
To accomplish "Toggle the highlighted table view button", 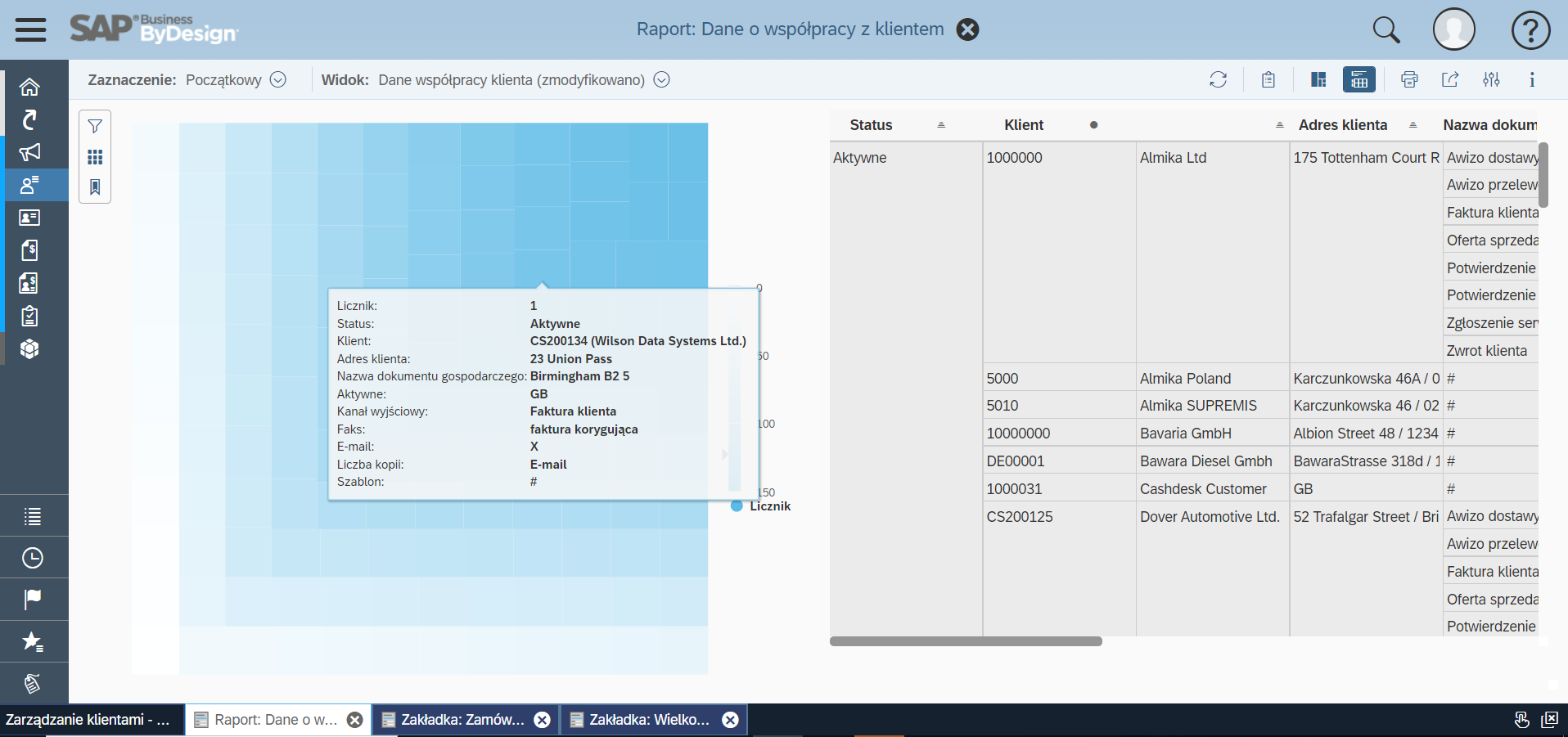I will pyautogui.click(x=1358, y=79).
